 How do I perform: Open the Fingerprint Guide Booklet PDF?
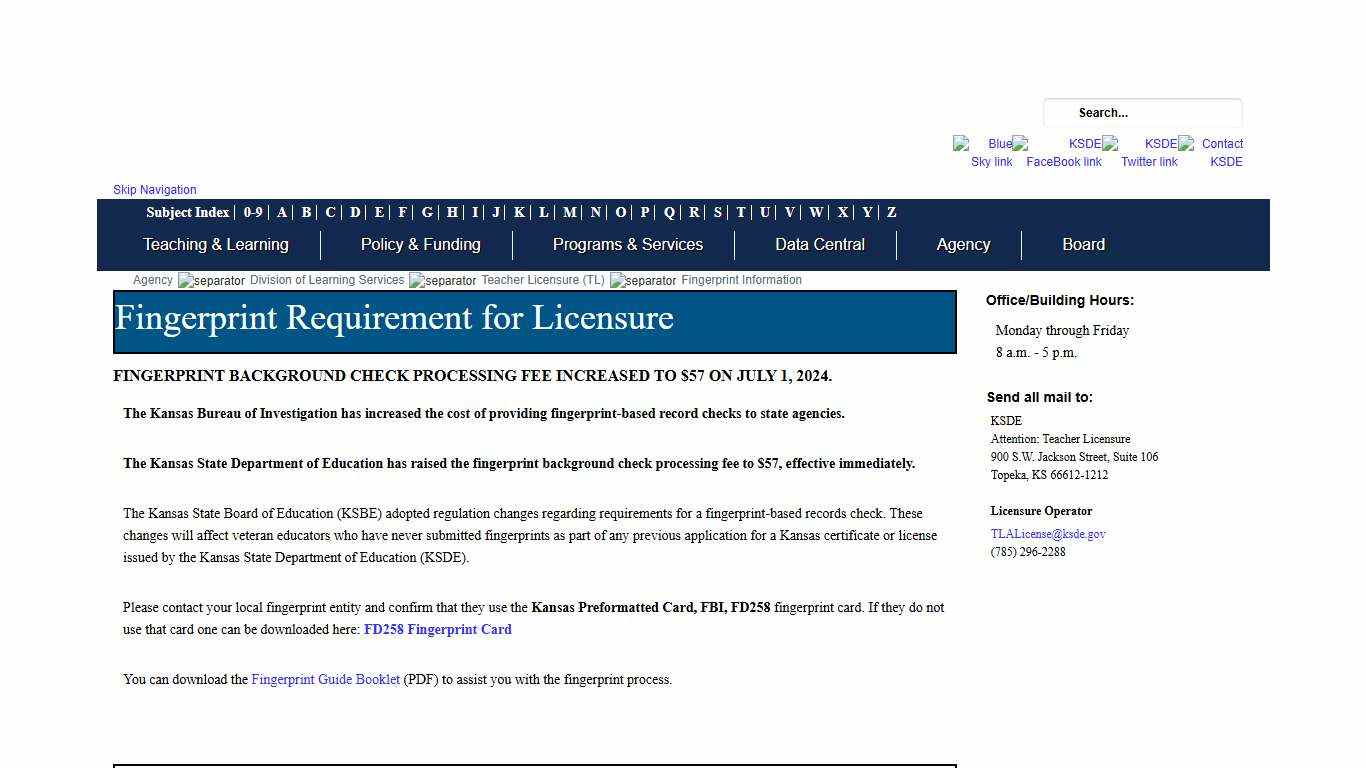pos(325,679)
